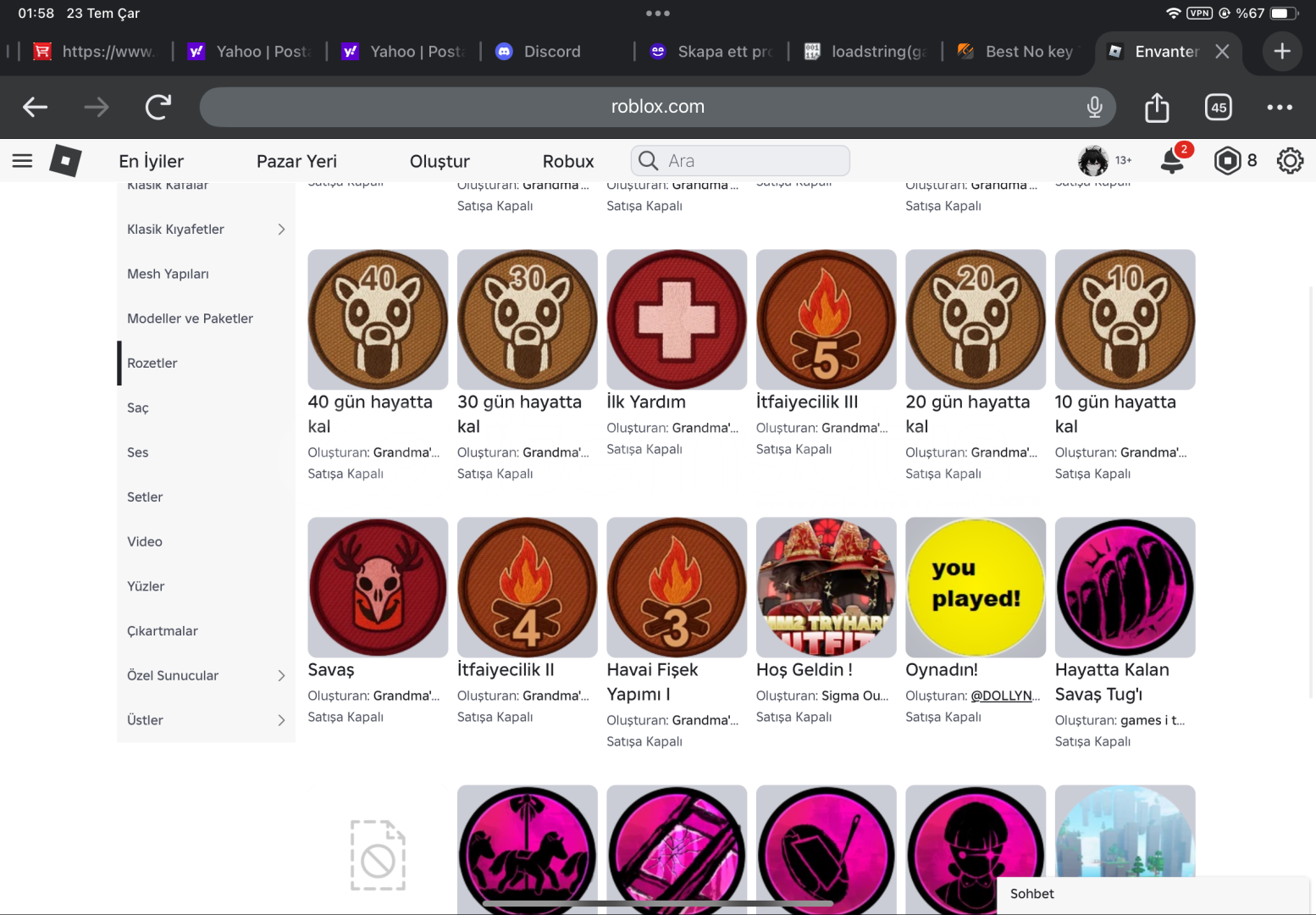Tap the browser back arrow
The width and height of the screenshot is (1316, 915).
pyautogui.click(x=36, y=107)
